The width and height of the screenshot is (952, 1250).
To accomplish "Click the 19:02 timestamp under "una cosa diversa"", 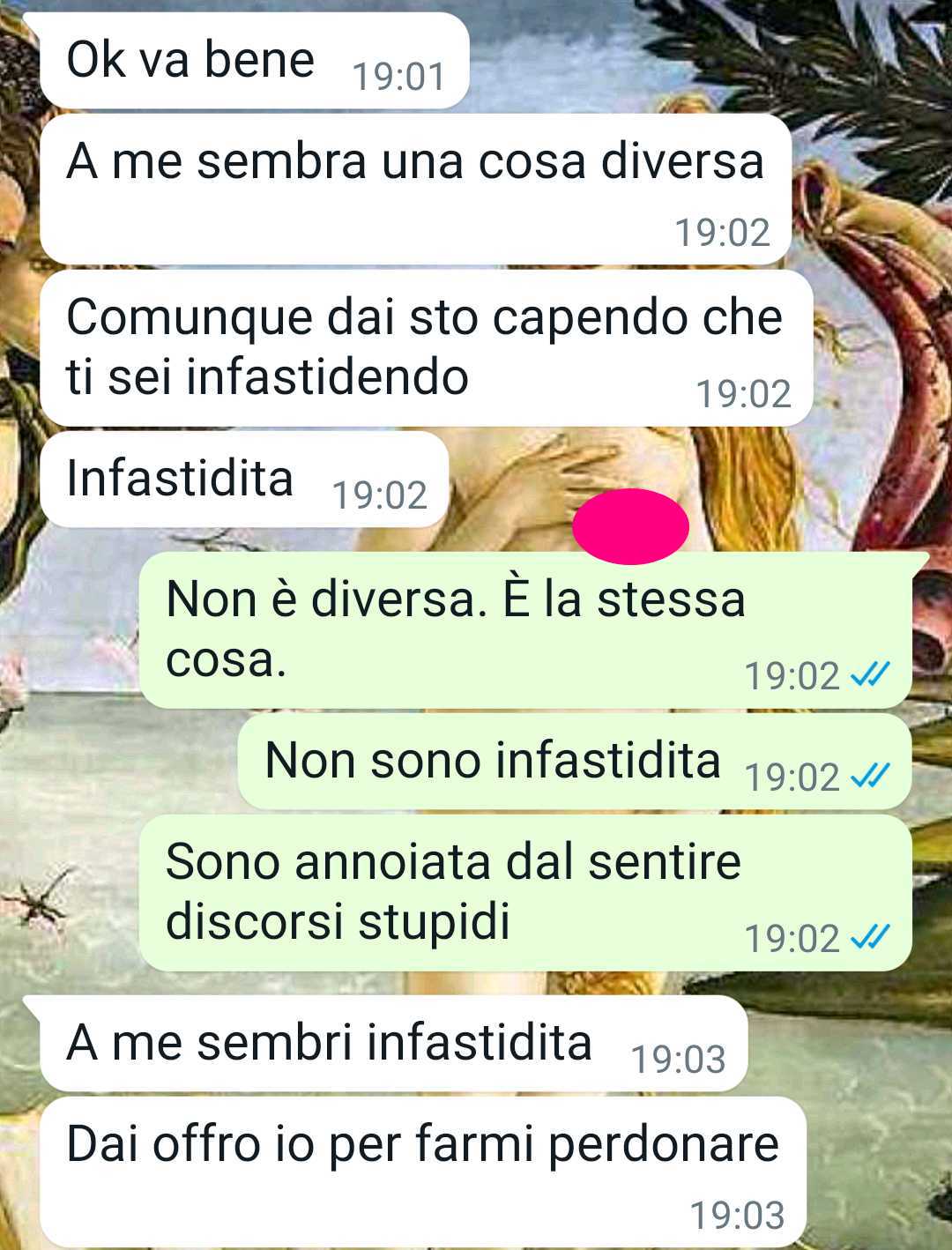I will click(723, 233).
